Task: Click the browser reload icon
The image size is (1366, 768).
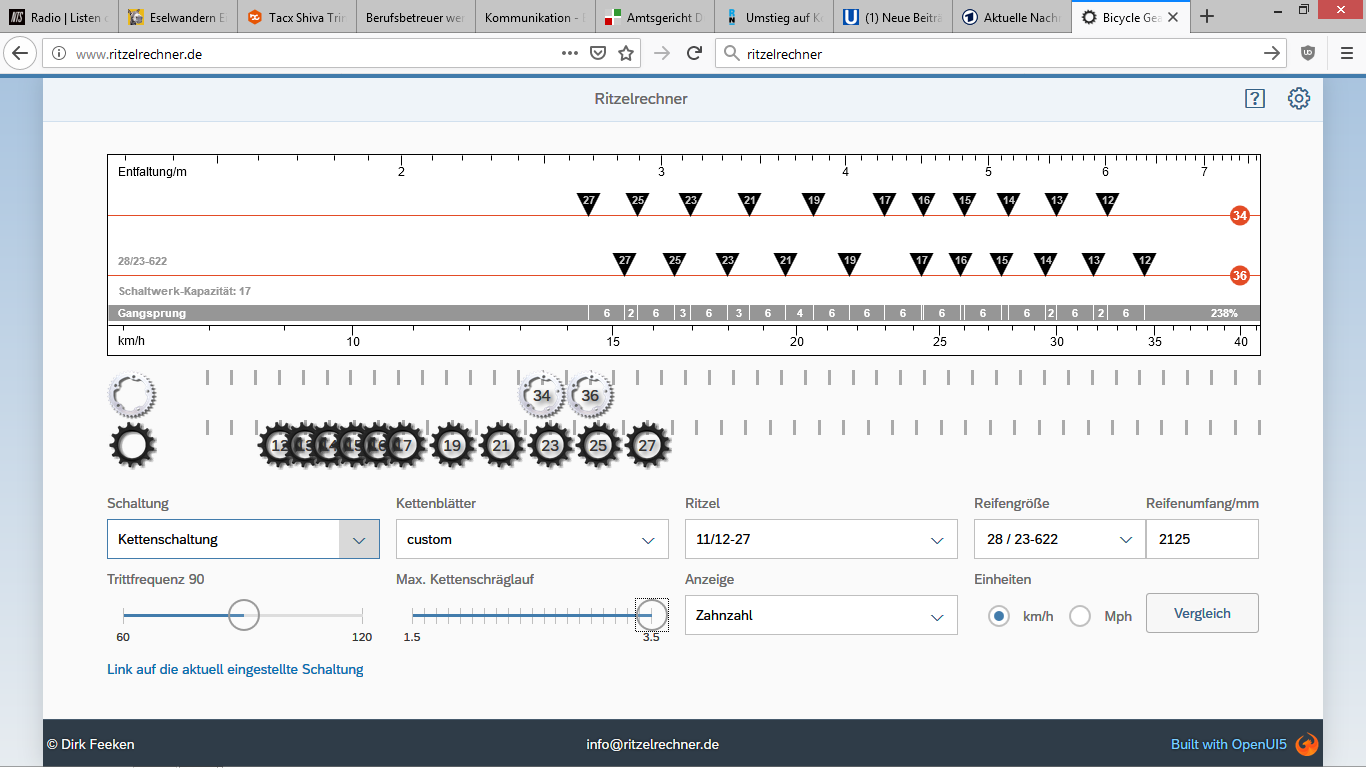Action: tap(694, 53)
